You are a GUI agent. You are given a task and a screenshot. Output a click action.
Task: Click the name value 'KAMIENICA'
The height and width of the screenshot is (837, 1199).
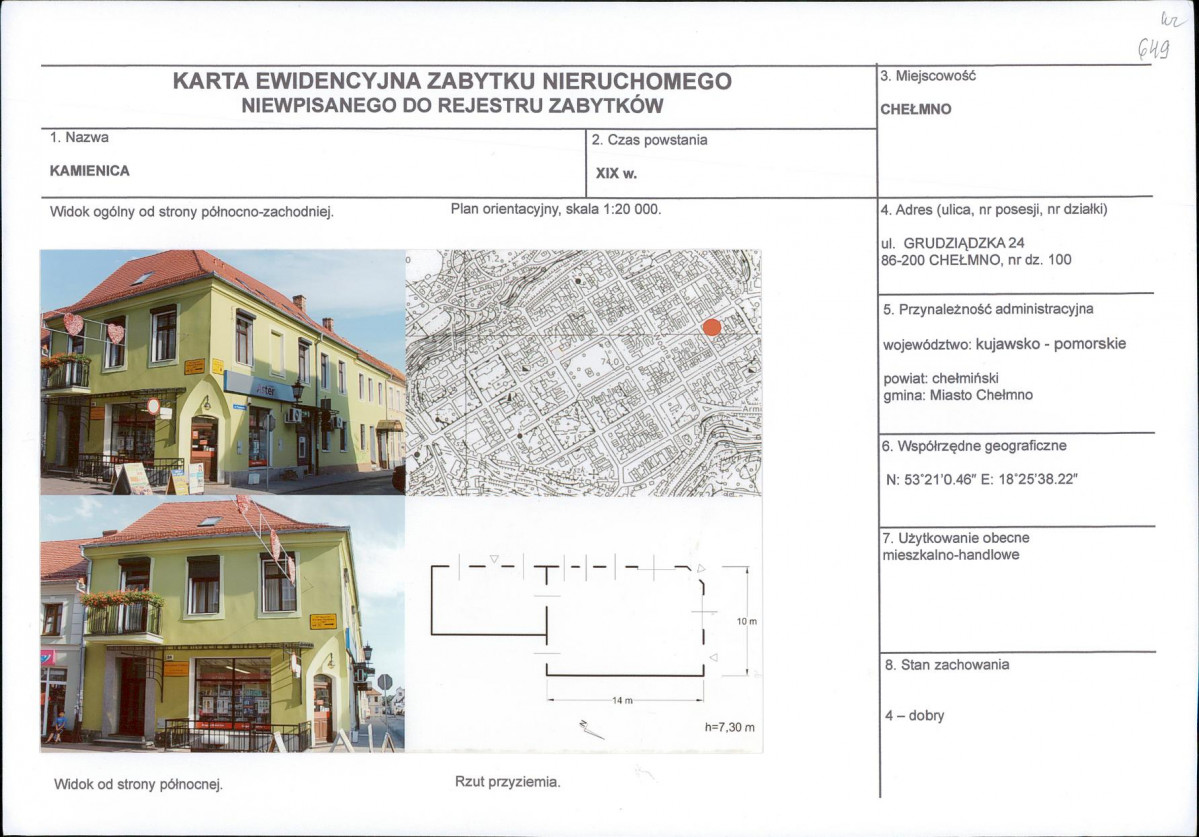89,171
